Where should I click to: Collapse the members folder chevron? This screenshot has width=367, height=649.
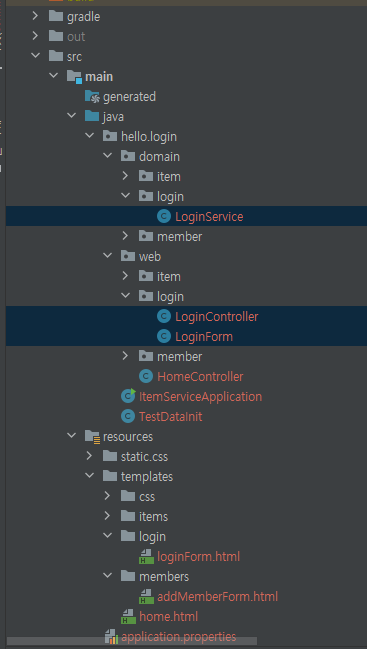(108, 576)
